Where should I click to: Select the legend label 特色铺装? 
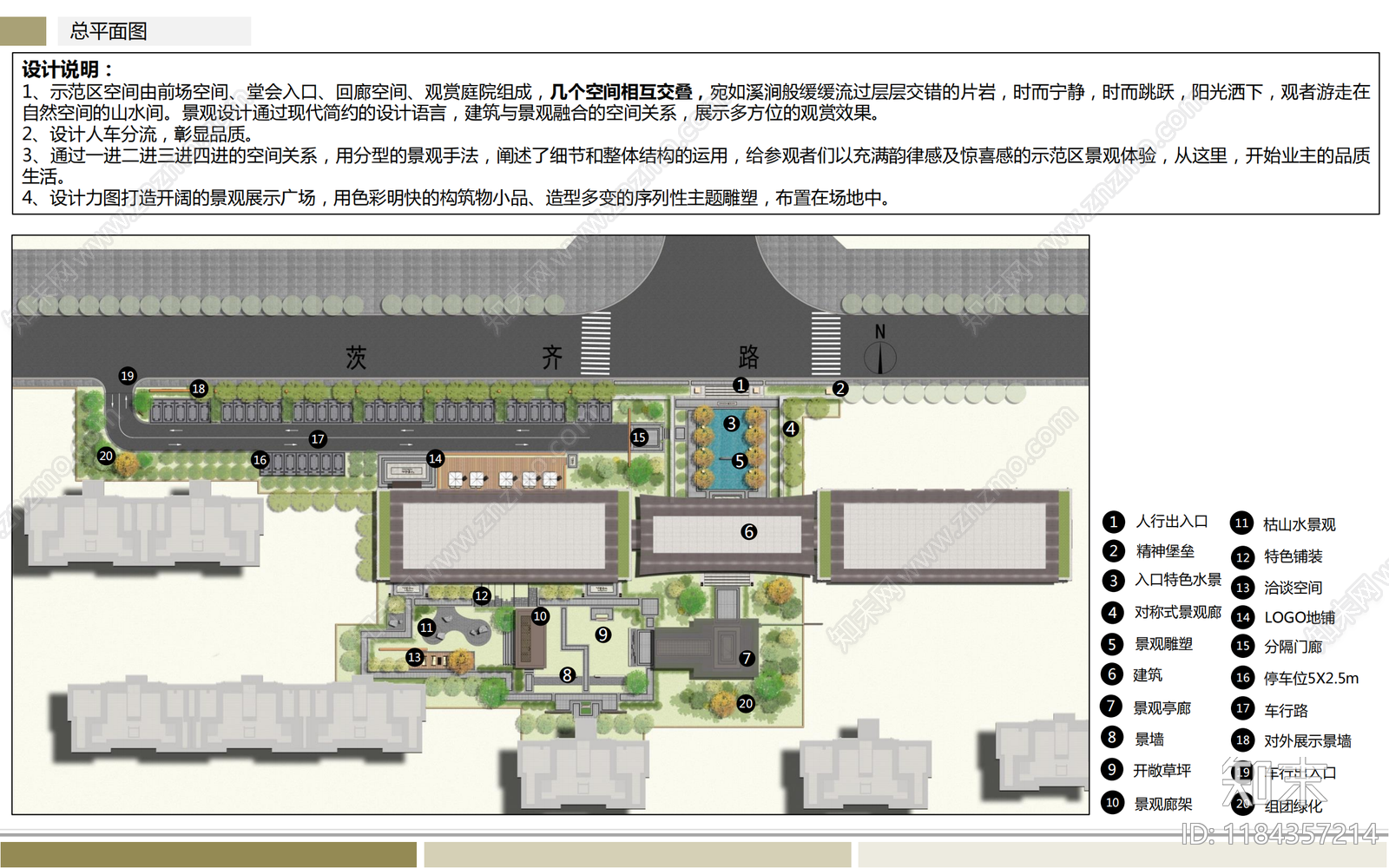pos(1294,556)
